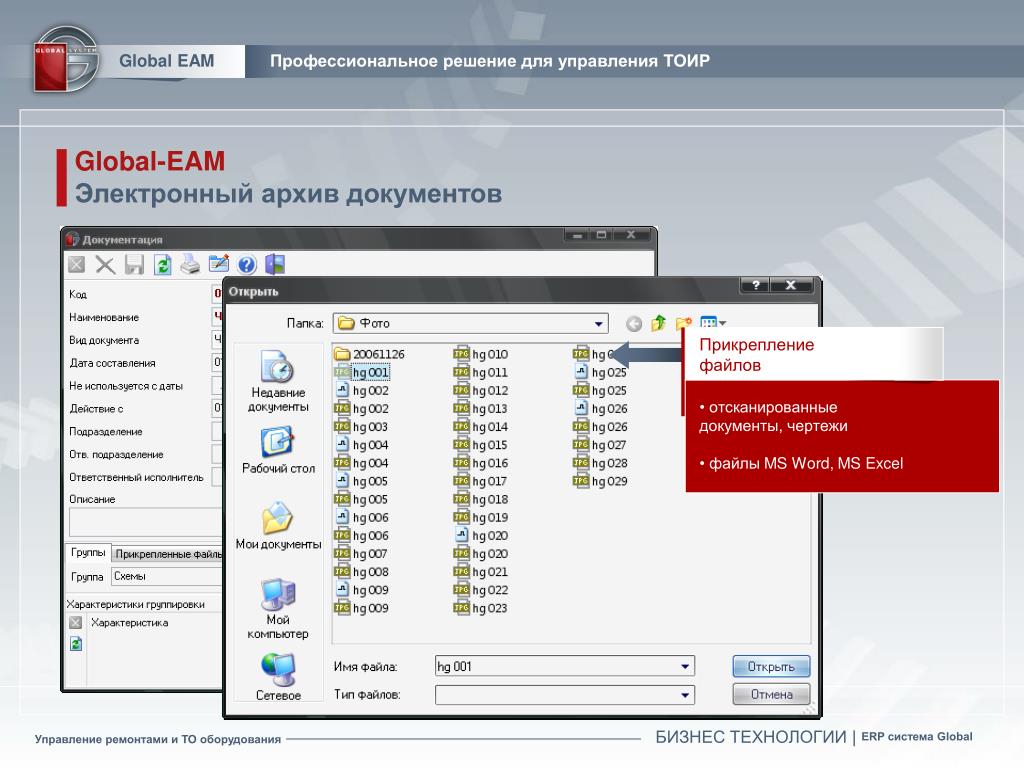The width and height of the screenshot is (1024, 768).
Task: Select the hg 014 JPG file
Action: pos(481,427)
